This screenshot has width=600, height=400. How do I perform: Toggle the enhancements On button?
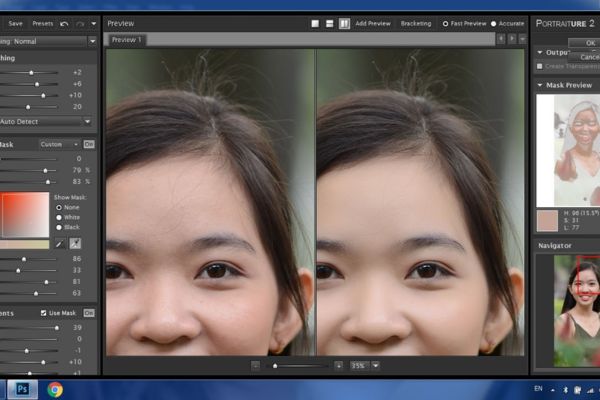click(x=89, y=313)
